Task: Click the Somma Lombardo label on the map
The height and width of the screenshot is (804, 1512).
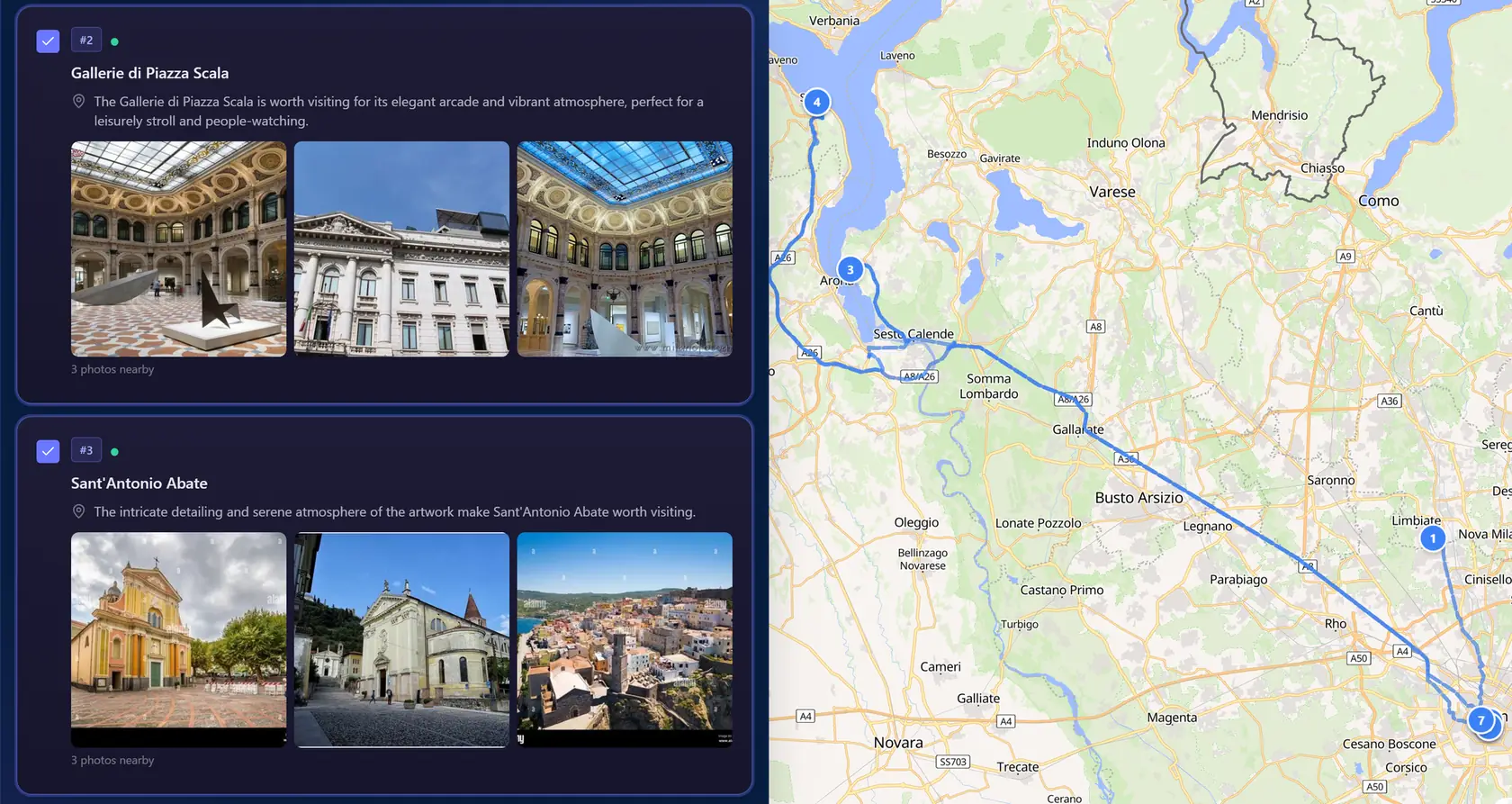Action: (989, 386)
